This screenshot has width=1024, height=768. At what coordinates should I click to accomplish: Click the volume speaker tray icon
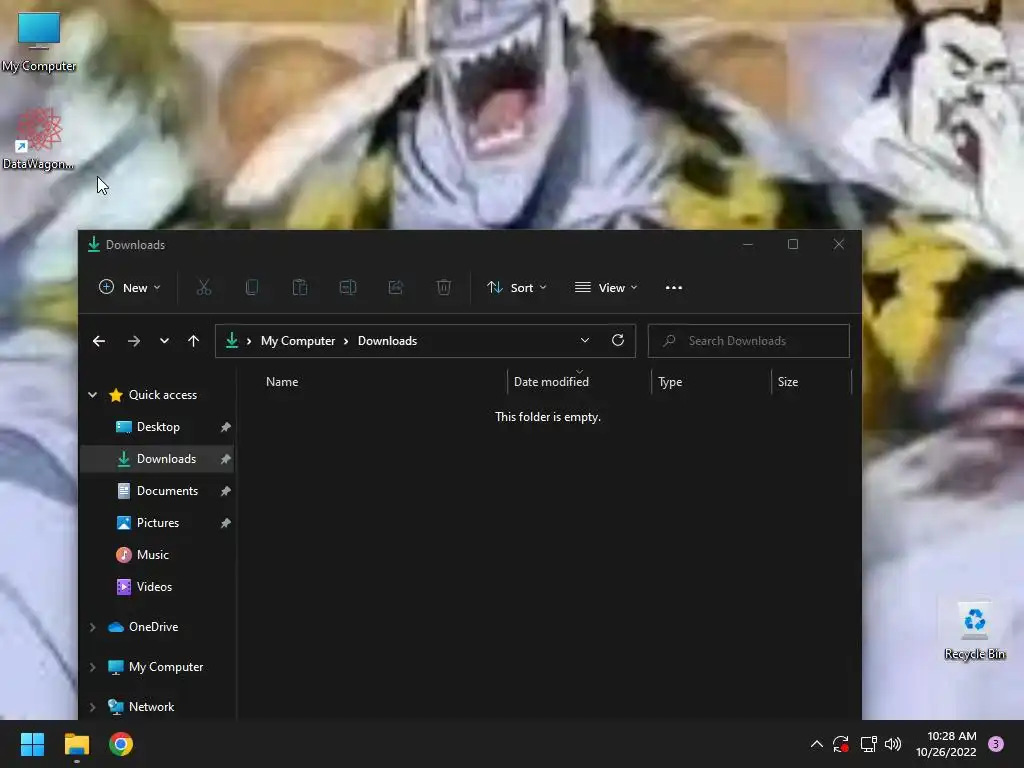point(893,744)
